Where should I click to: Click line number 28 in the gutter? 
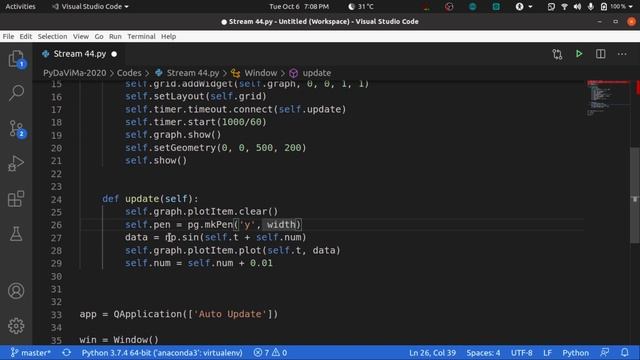coord(56,251)
